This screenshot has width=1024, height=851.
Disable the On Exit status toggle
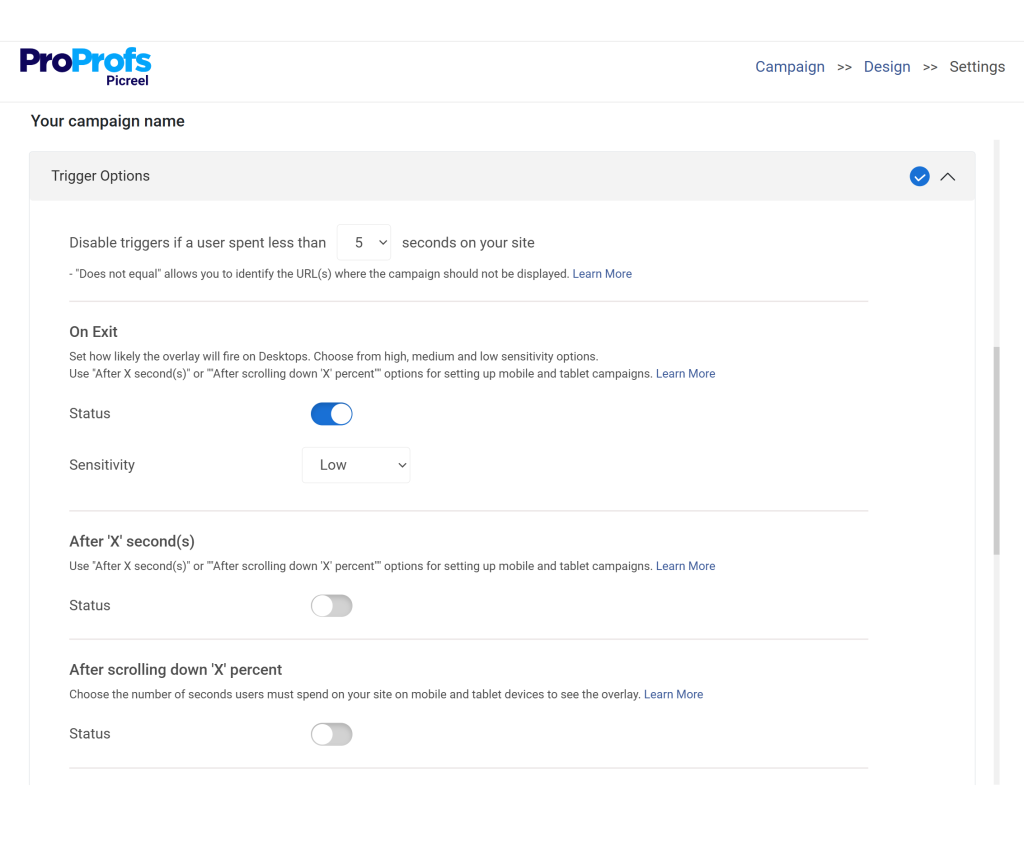(x=331, y=413)
